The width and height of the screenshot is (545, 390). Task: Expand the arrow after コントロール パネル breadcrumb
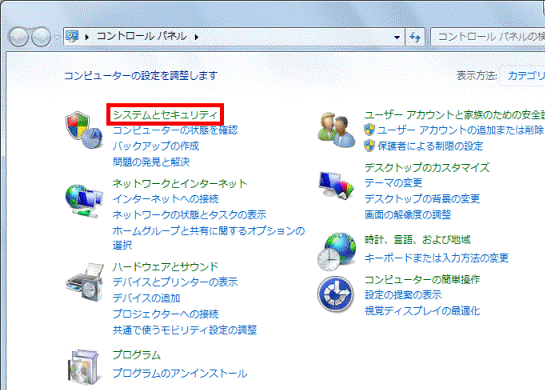point(196,36)
